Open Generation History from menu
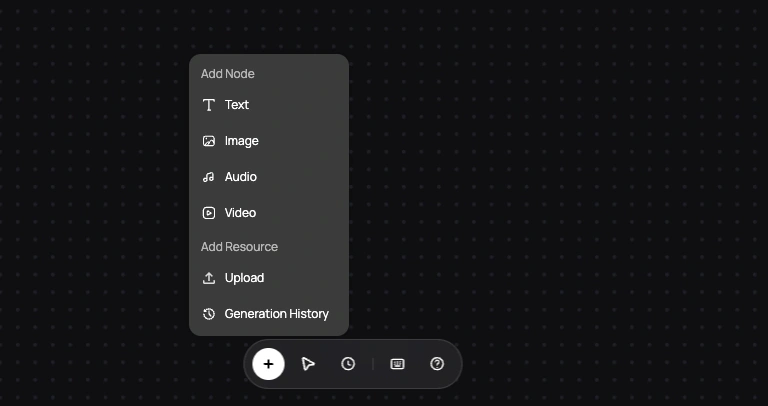768x406 pixels. pos(269,314)
